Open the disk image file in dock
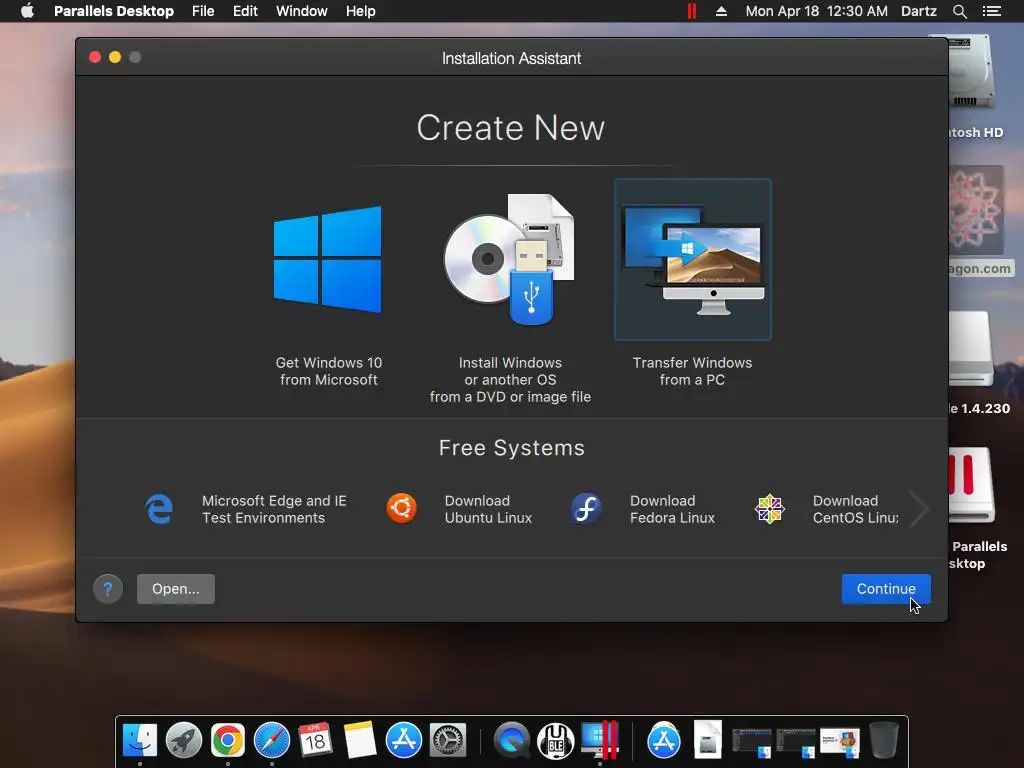 pos(707,739)
